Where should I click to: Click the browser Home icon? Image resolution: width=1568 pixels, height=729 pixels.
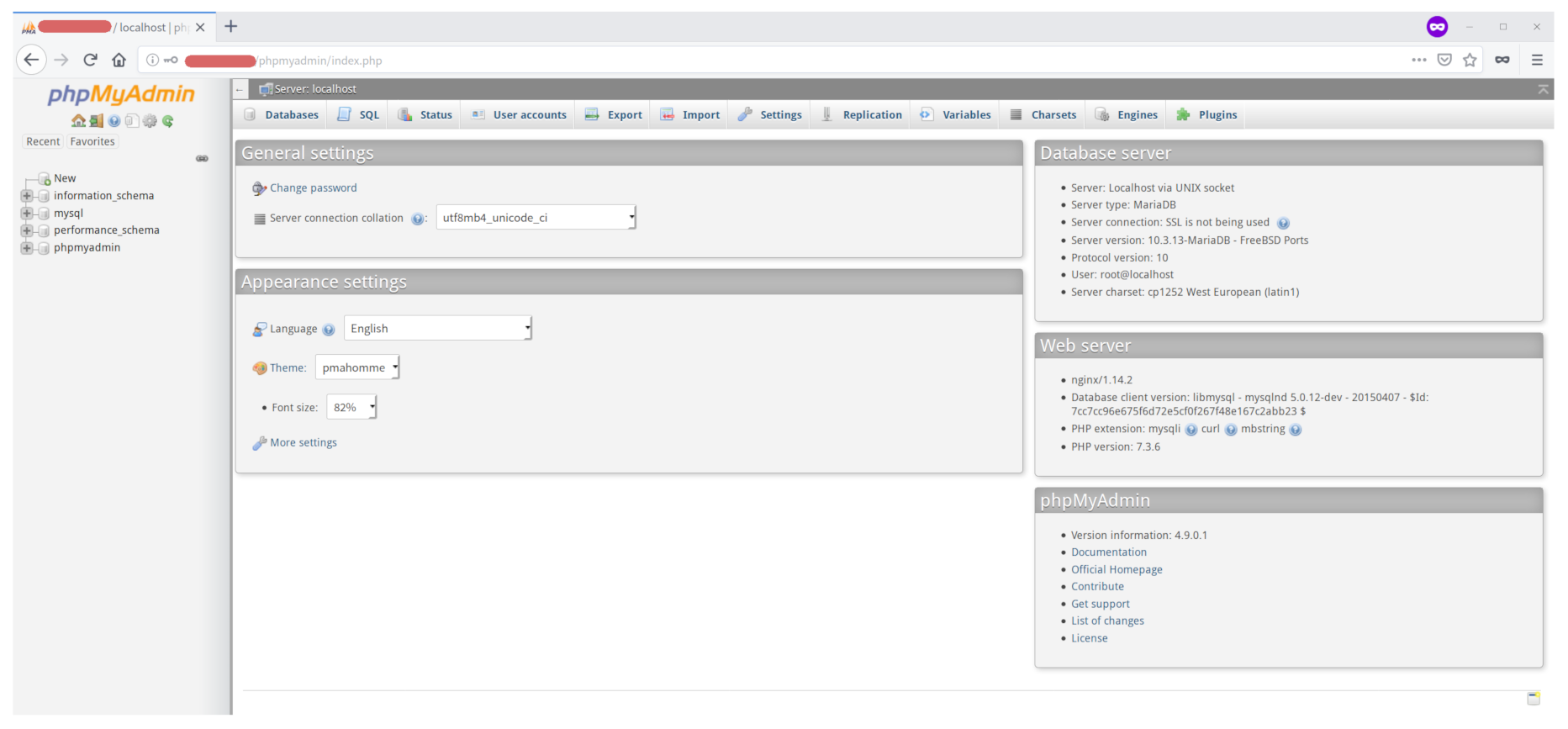119,60
